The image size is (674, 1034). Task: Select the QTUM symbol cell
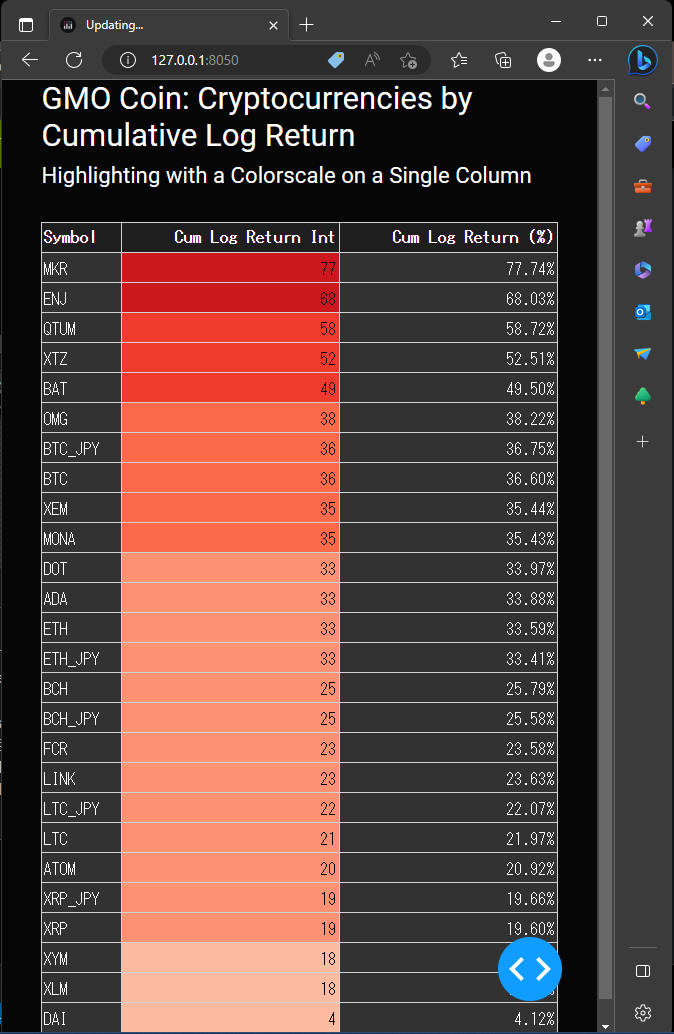pos(81,328)
